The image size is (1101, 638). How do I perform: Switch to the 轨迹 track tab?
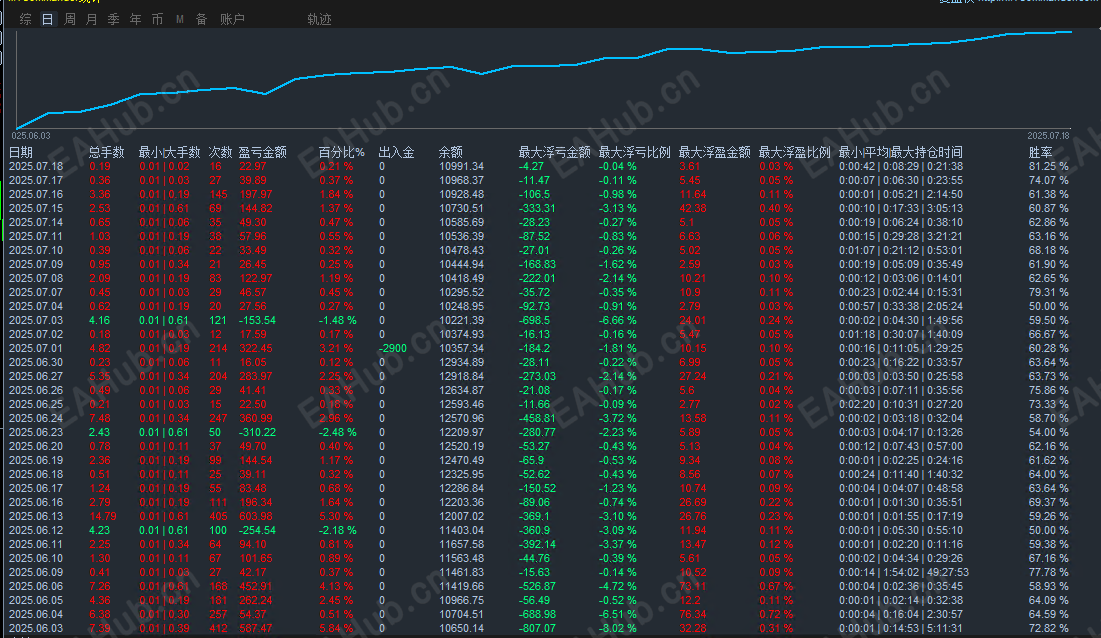319,19
